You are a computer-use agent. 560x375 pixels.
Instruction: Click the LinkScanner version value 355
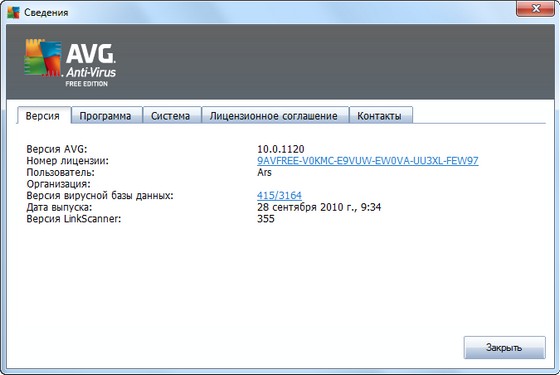point(266,219)
